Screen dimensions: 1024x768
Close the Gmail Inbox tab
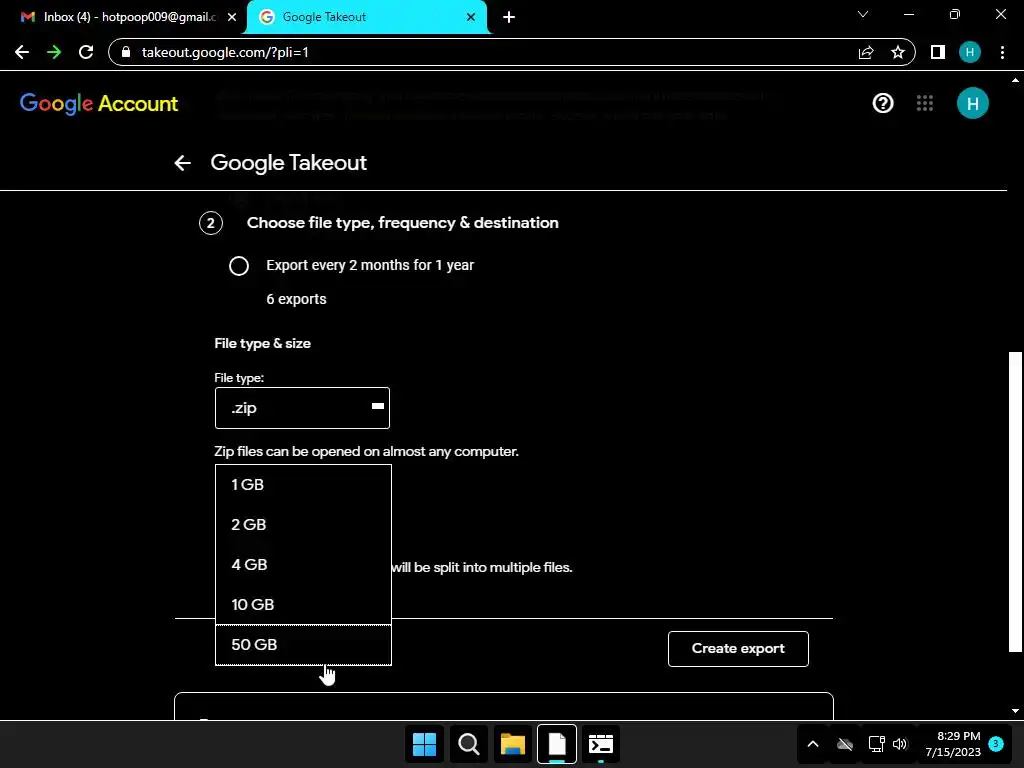[x=232, y=17]
